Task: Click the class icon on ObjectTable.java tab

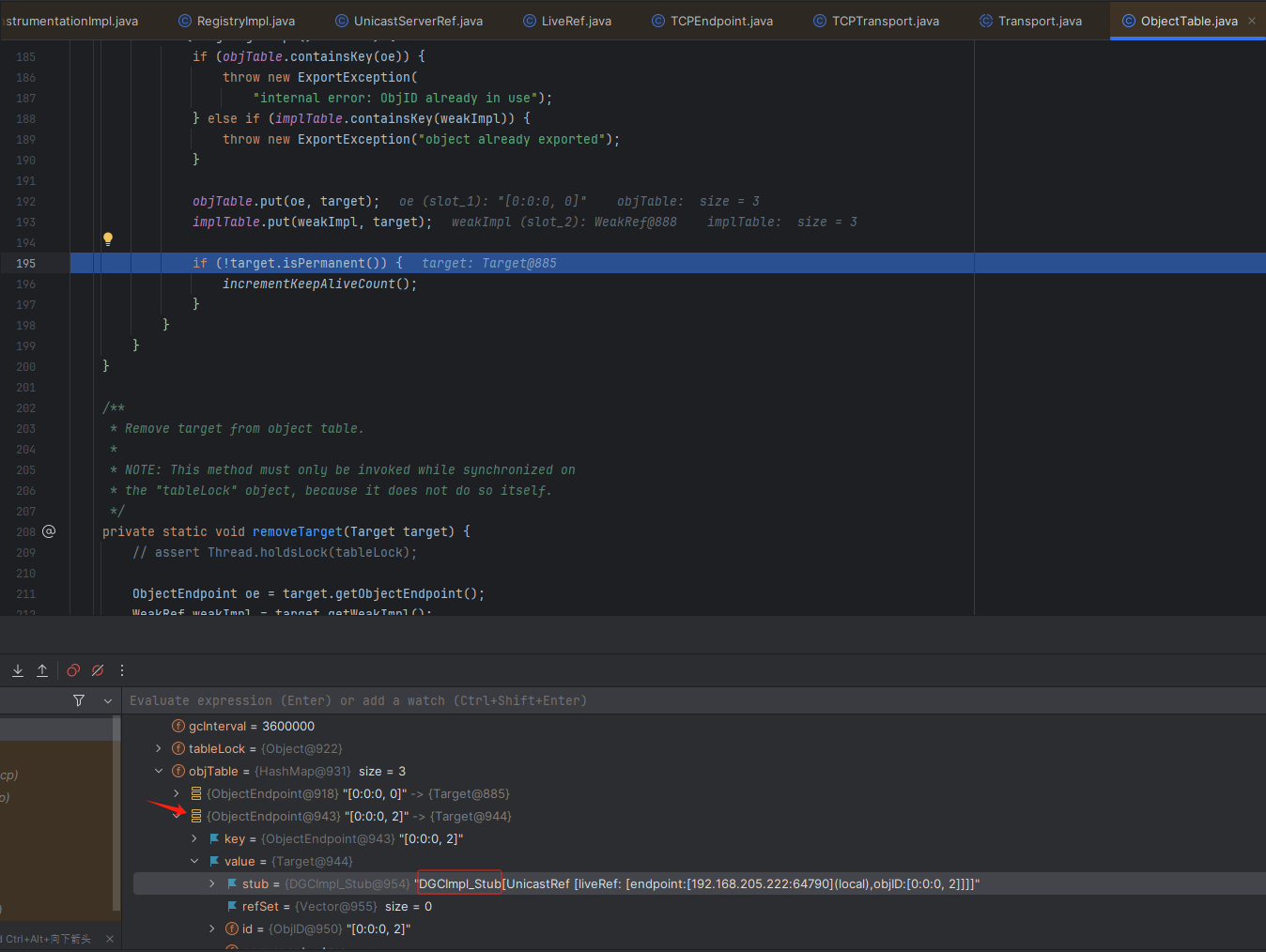Action: point(1129,21)
